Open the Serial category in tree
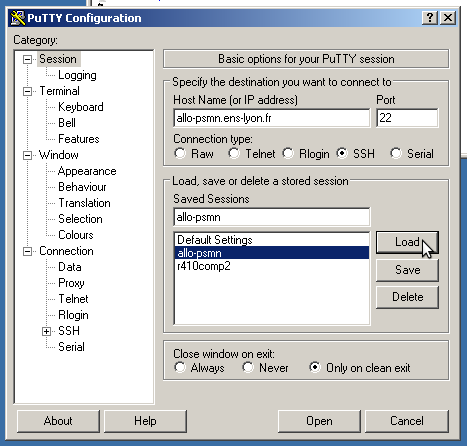Image resolution: width=467 pixels, height=446 pixels. tap(71, 347)
